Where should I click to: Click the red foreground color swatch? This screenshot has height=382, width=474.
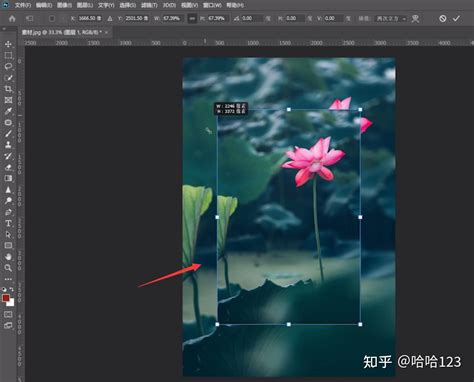(x=6, y=298)
